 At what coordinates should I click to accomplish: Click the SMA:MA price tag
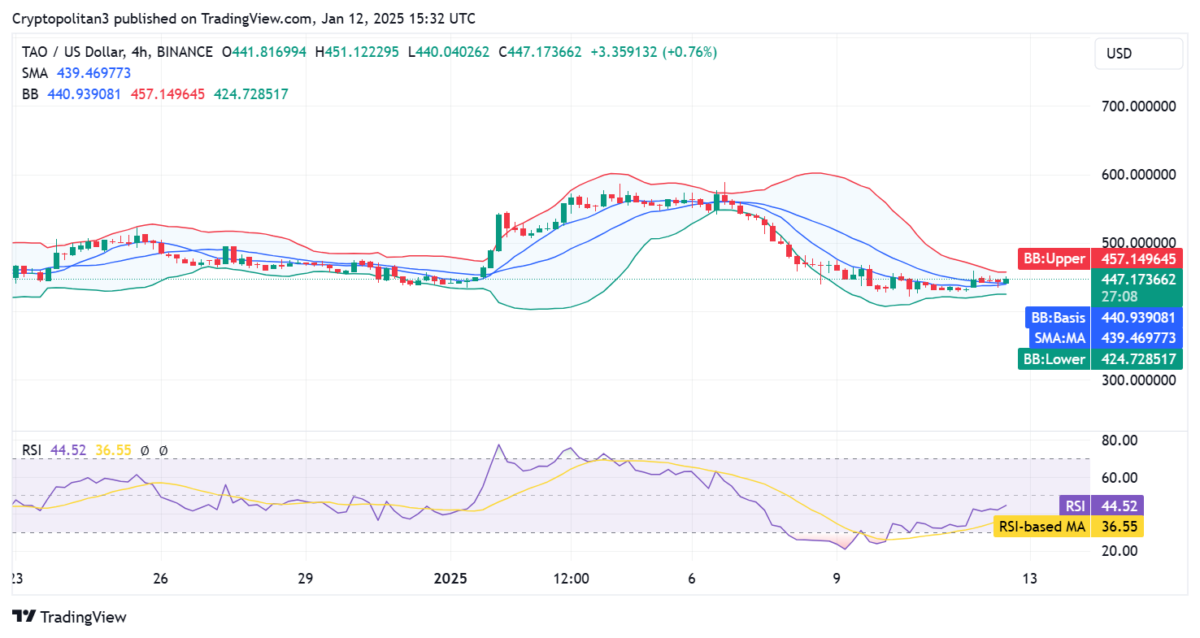click(x=1059, y=338)
